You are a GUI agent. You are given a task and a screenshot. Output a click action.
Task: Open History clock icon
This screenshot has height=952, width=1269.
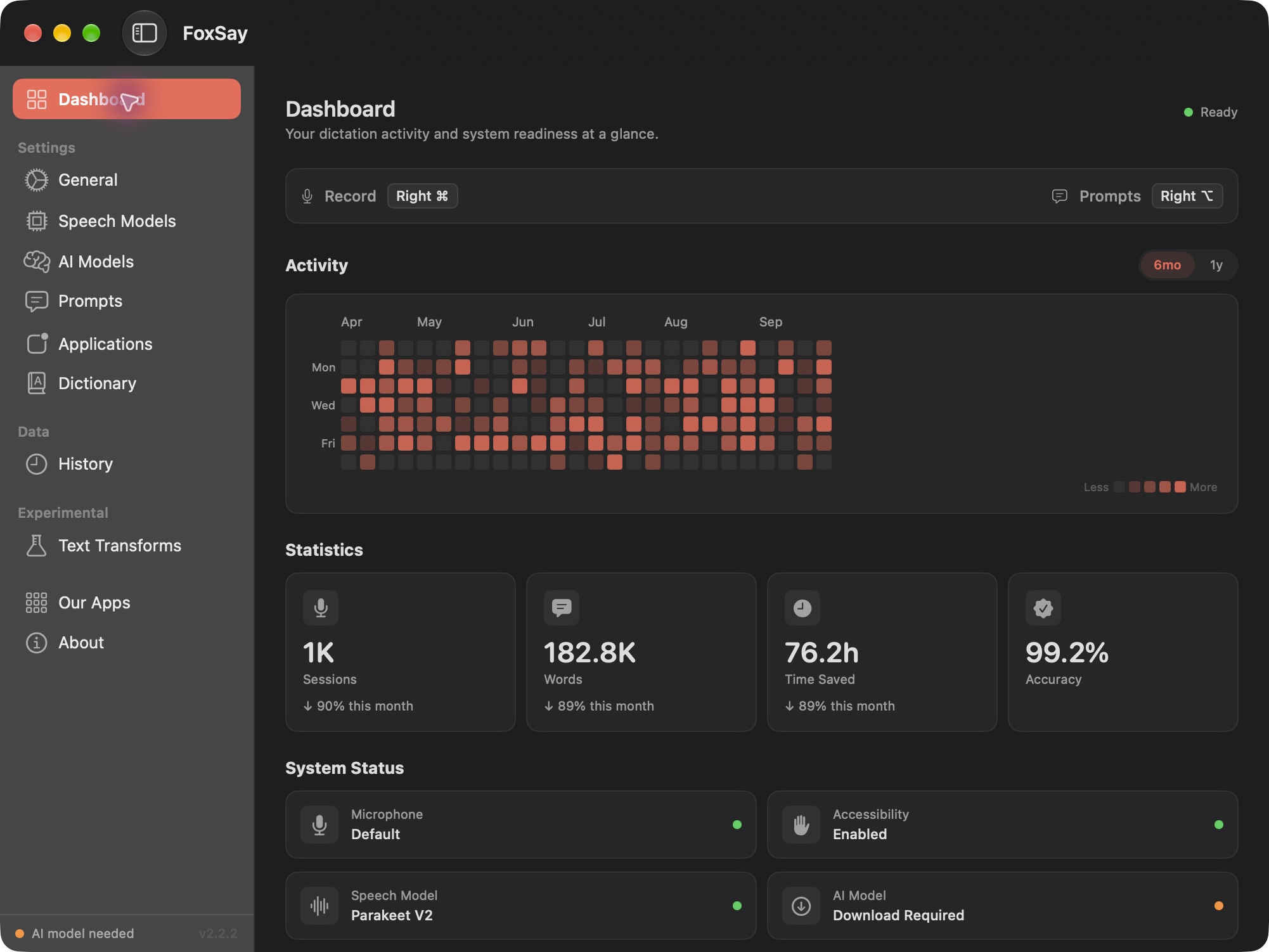pyautogui.click(x=37, y=464)
